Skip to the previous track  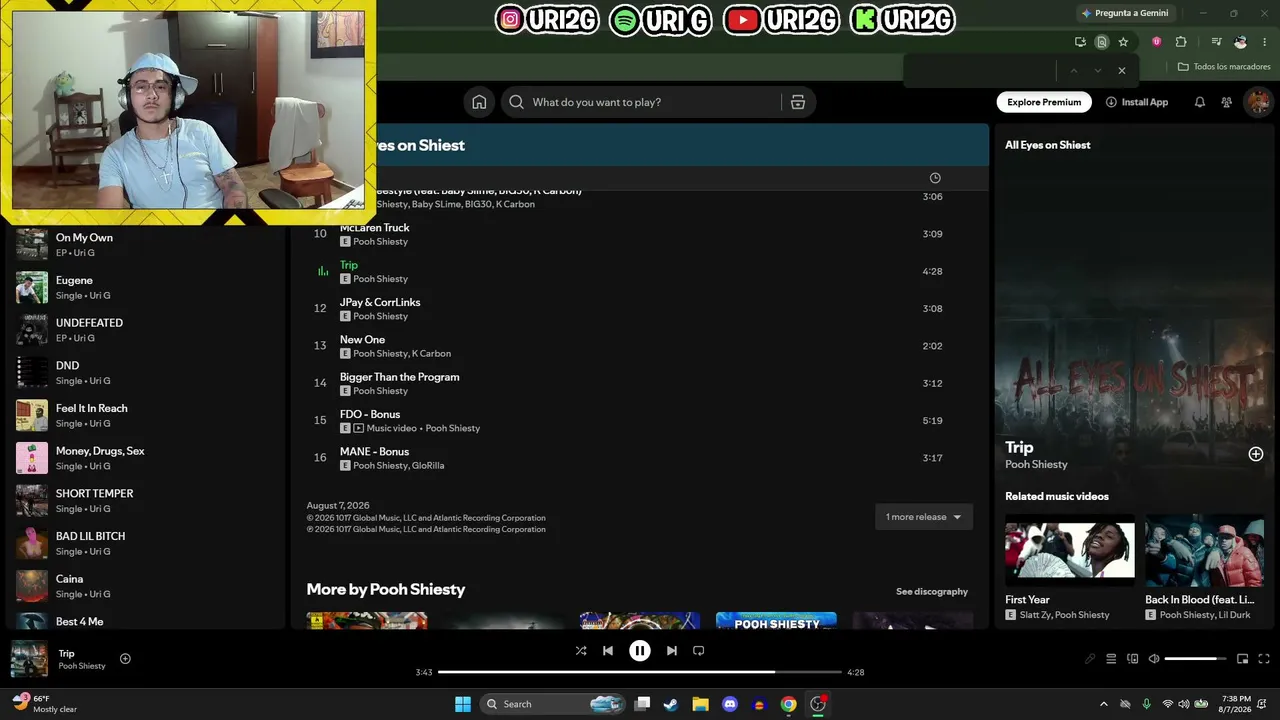[x=608, y=651]
